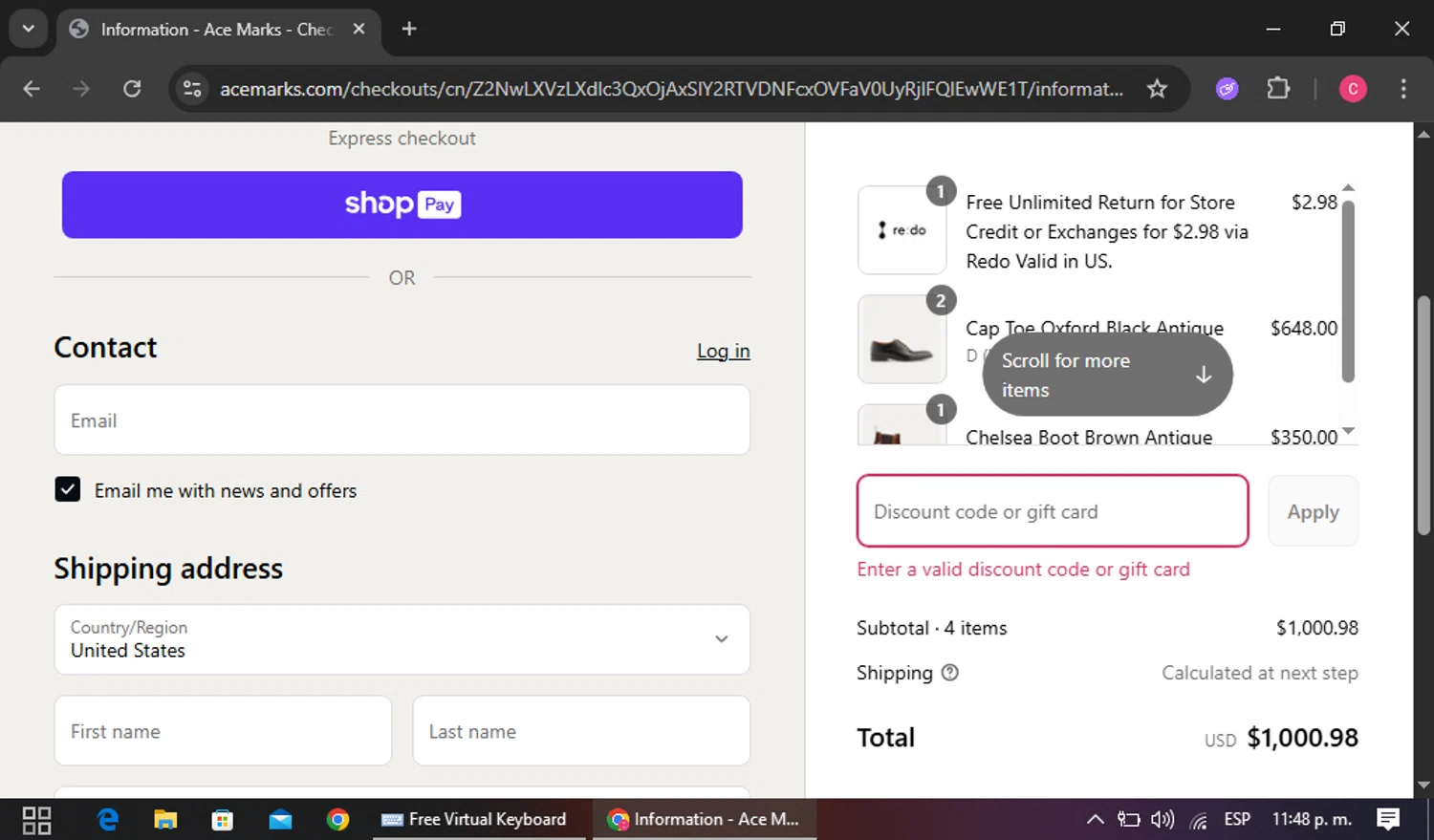Viewport: 1434px width, 840px height.
Task: Open the tab search dropdown arrow
Action: [x=28, y=29]
